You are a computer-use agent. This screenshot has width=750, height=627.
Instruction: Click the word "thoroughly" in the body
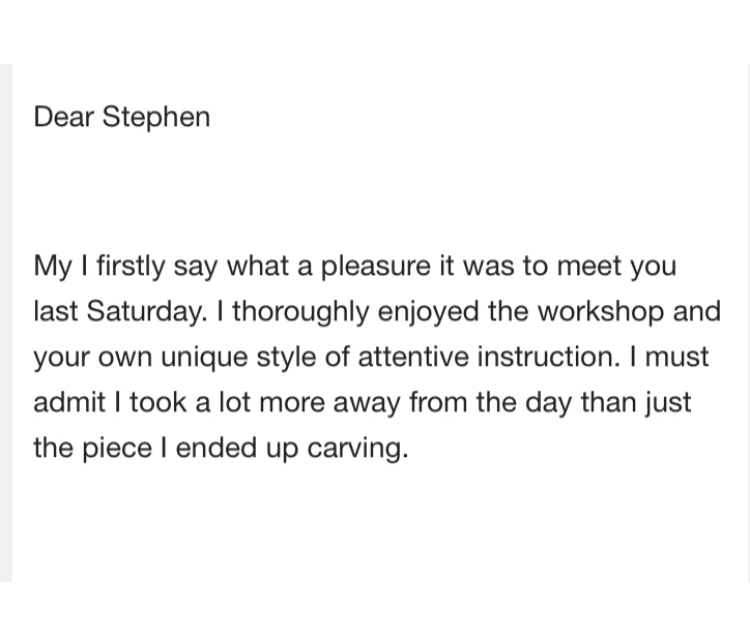pos(301,312)
